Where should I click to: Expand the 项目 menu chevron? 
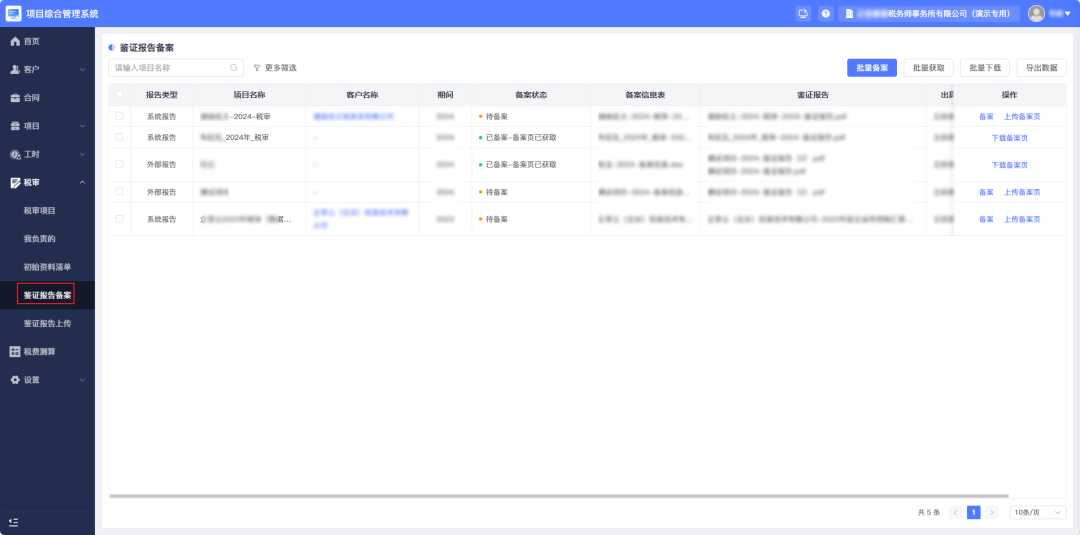pos(82,126)
